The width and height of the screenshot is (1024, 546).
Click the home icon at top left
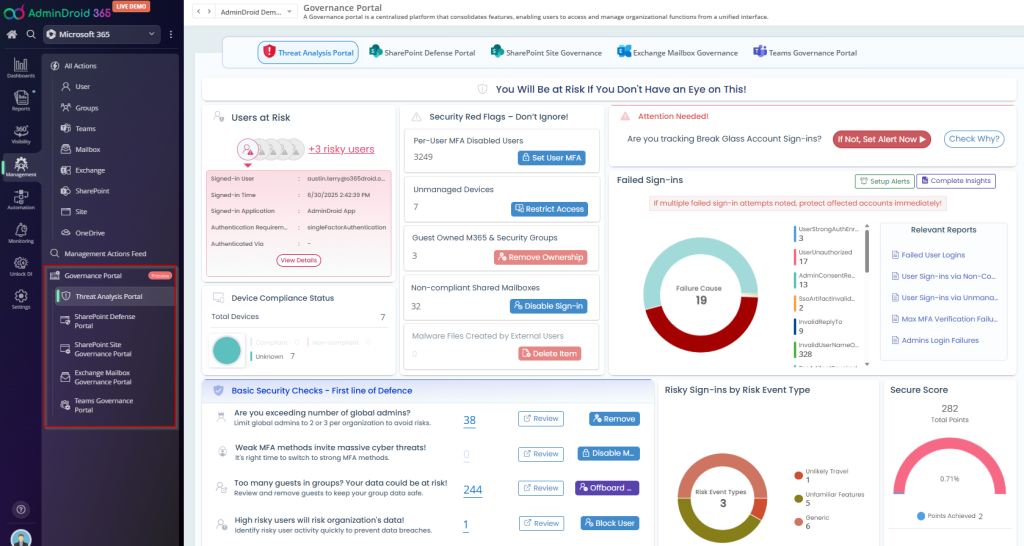pyautogui.click(x=12, y=34)
